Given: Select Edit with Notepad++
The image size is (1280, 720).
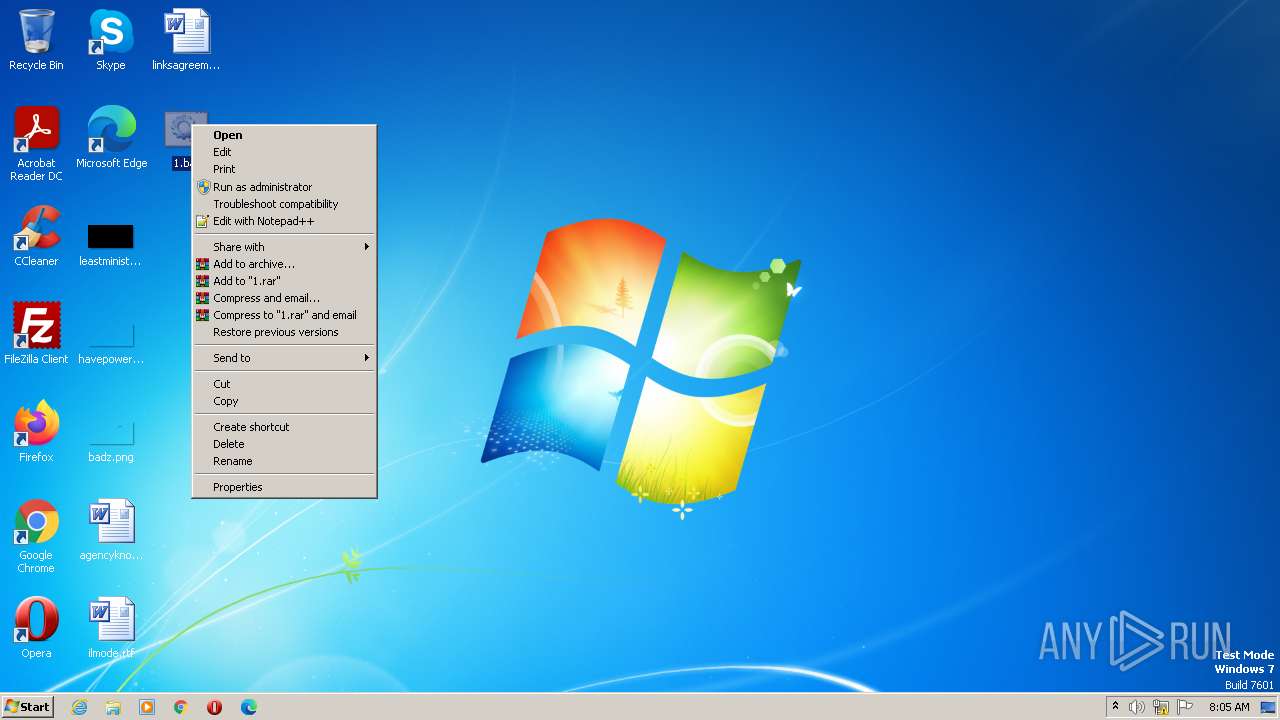Looking at the screenshot, I should pyautogui.click(x=284, y=221).
